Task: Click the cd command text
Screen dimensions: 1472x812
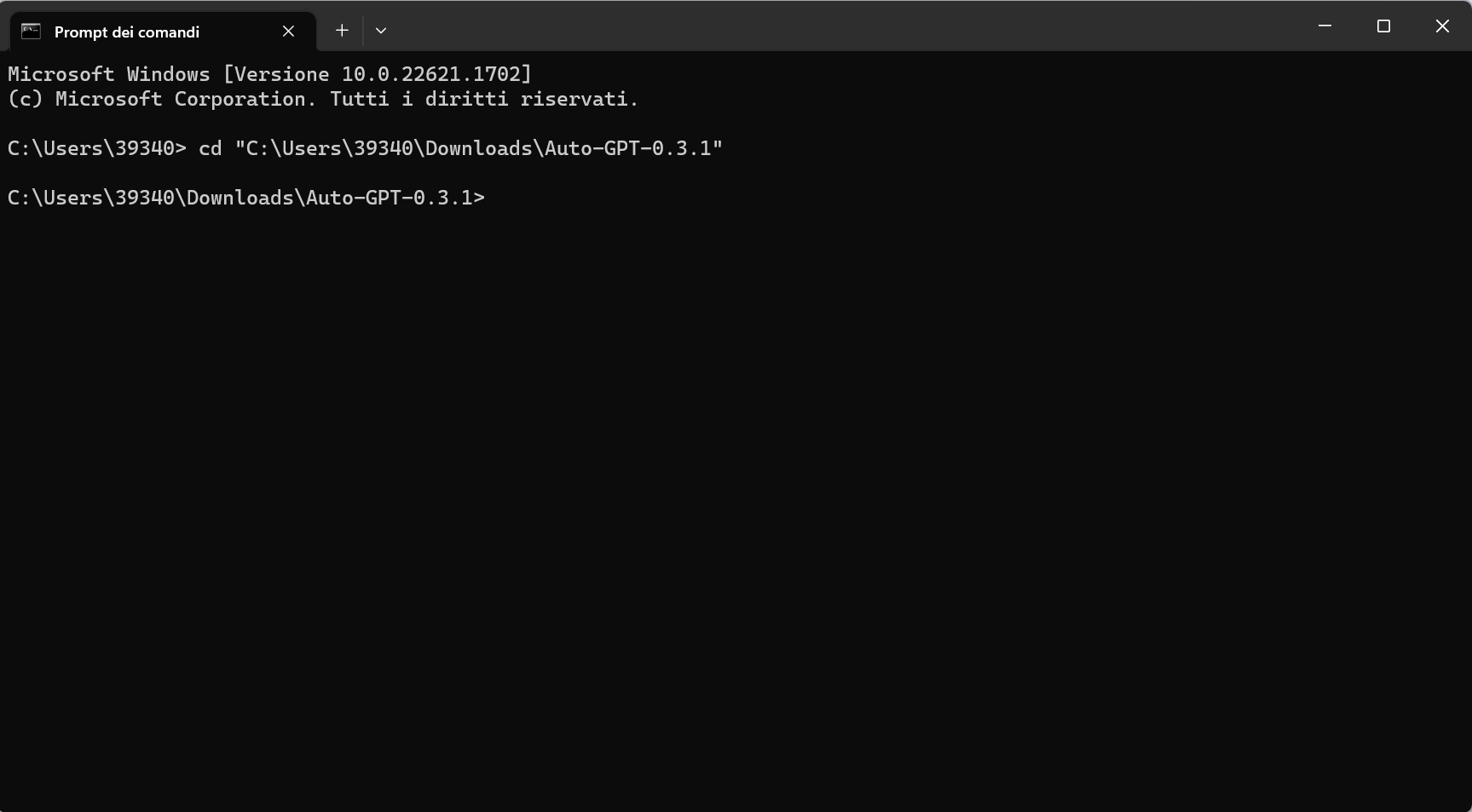Action: pyautogui.click(x=210, y=148)
